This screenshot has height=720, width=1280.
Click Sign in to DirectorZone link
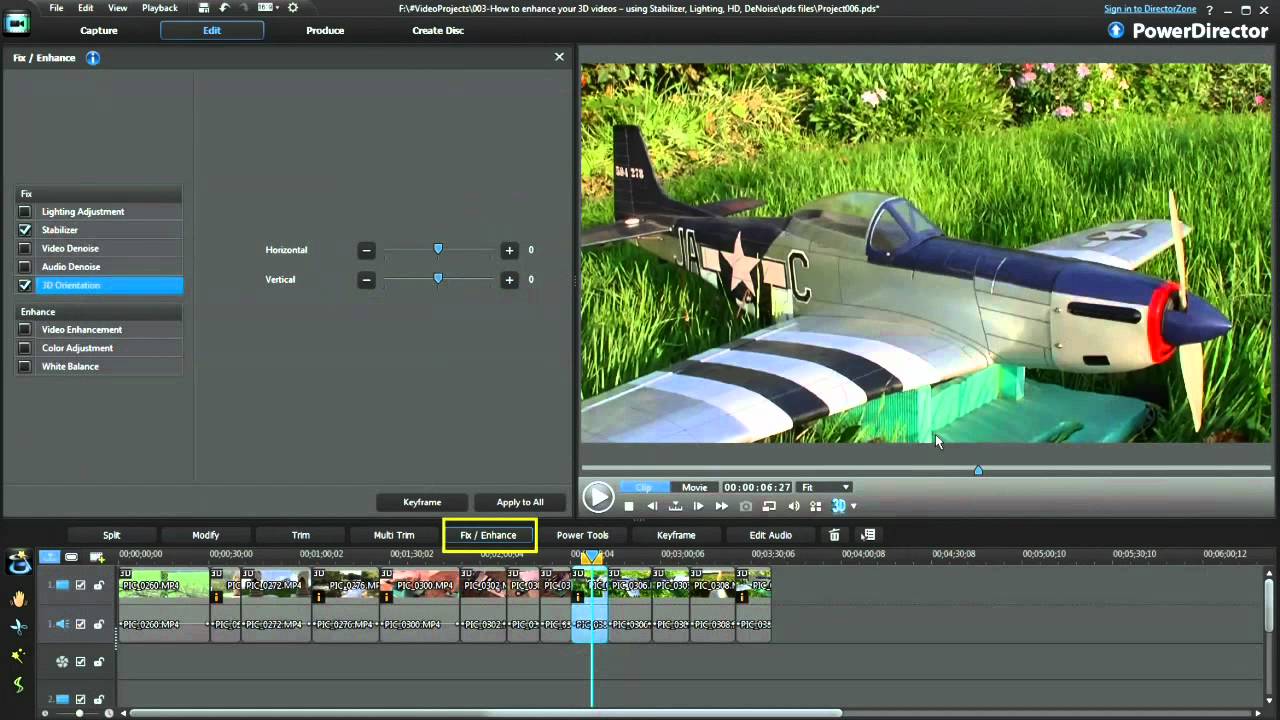1150,9
